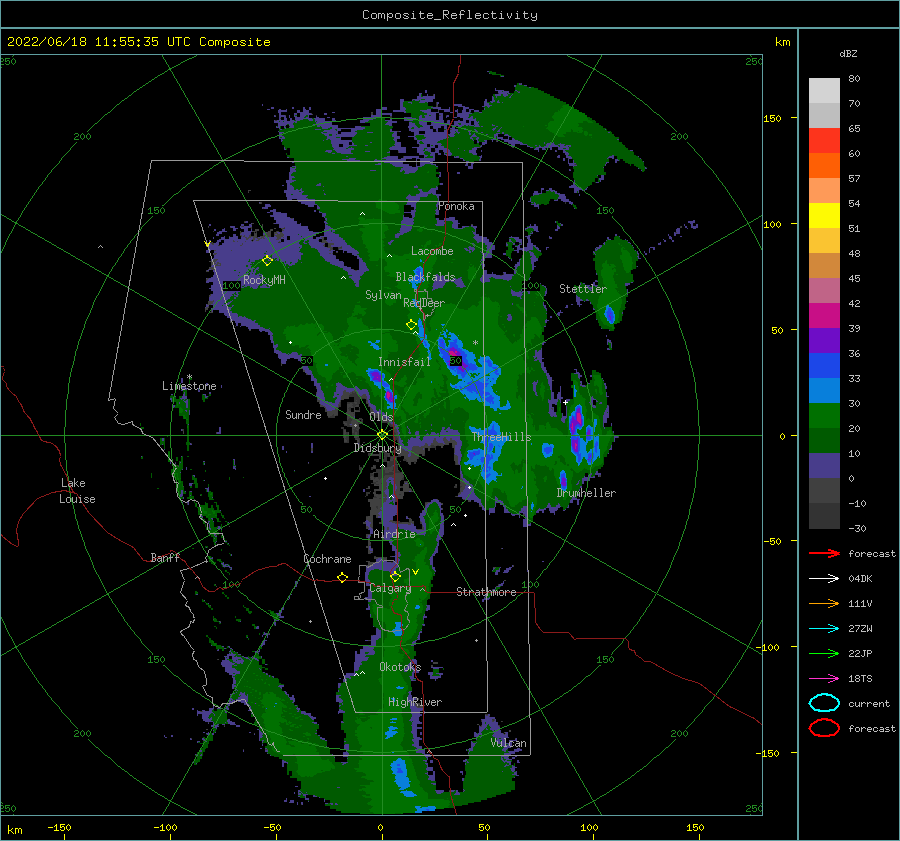Click the Stettler city label
Image resolution: width=900 pixels, height=841 pixels.
tap(583, 289)
